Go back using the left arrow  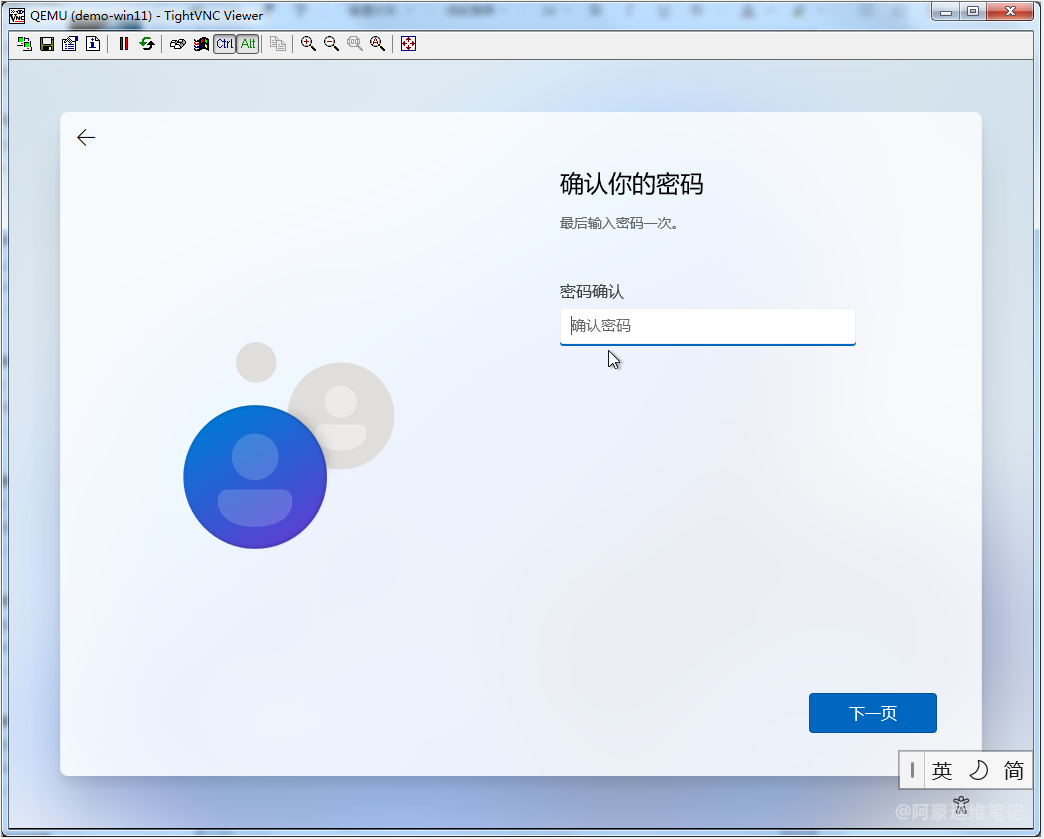tap(86, 138)
